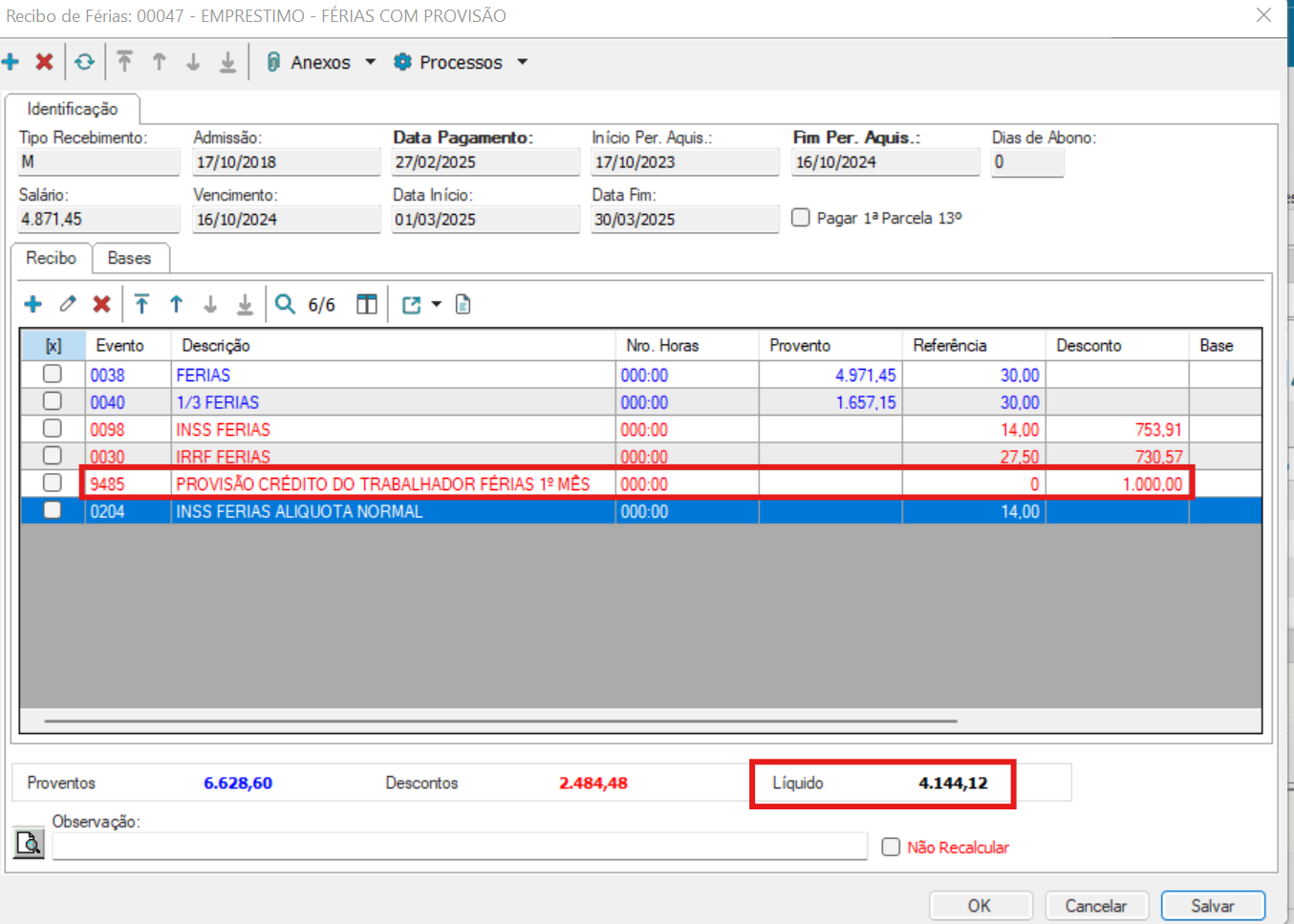Open the export options dropdown arrow
This screenshot has height=924, width=1294.
[x=437, y=305]
